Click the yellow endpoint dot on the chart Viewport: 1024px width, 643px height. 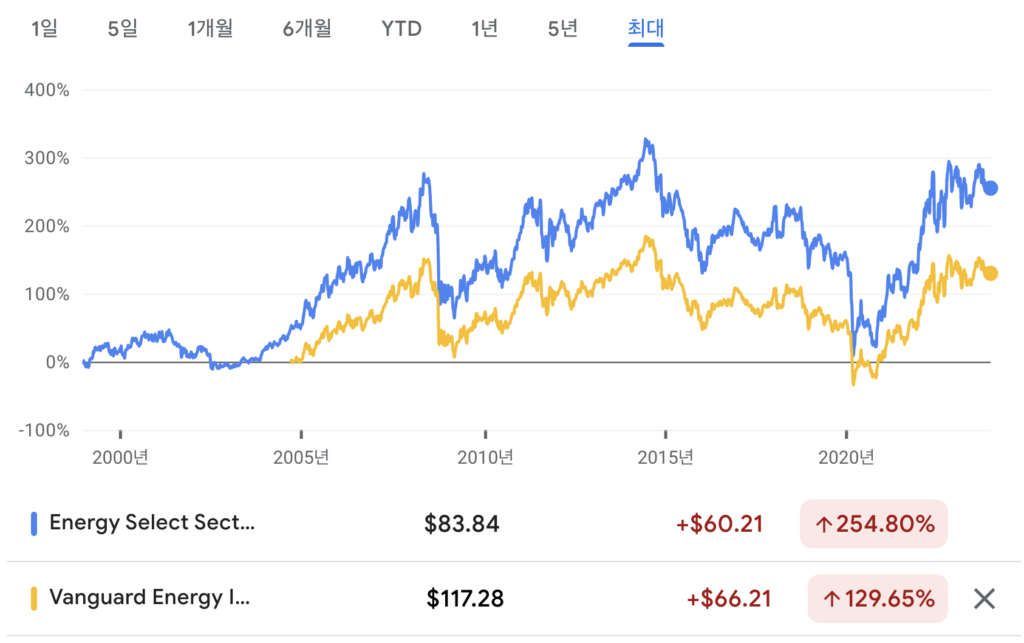990,274
